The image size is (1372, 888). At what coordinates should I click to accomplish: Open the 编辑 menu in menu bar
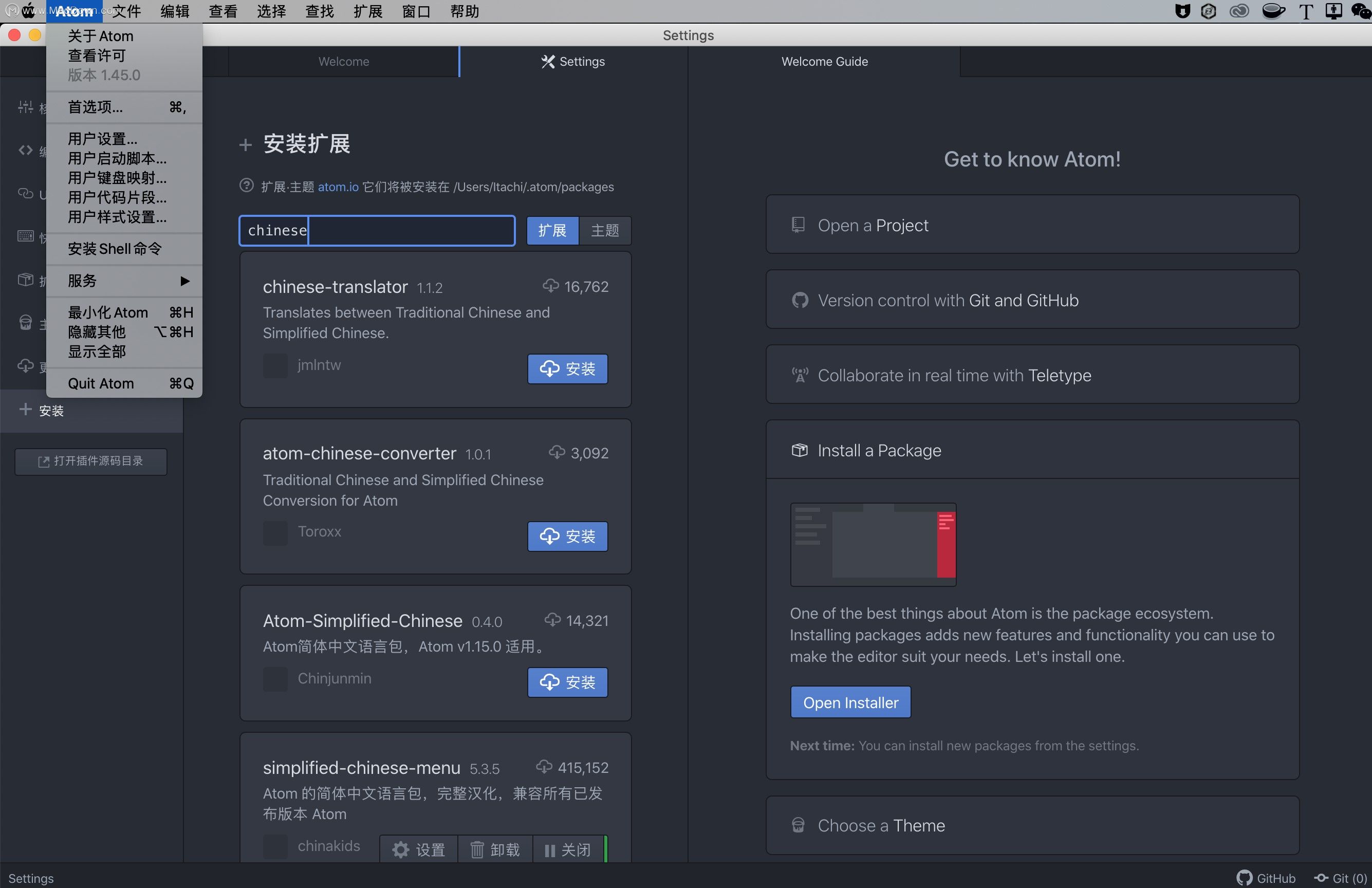[175, 11]
